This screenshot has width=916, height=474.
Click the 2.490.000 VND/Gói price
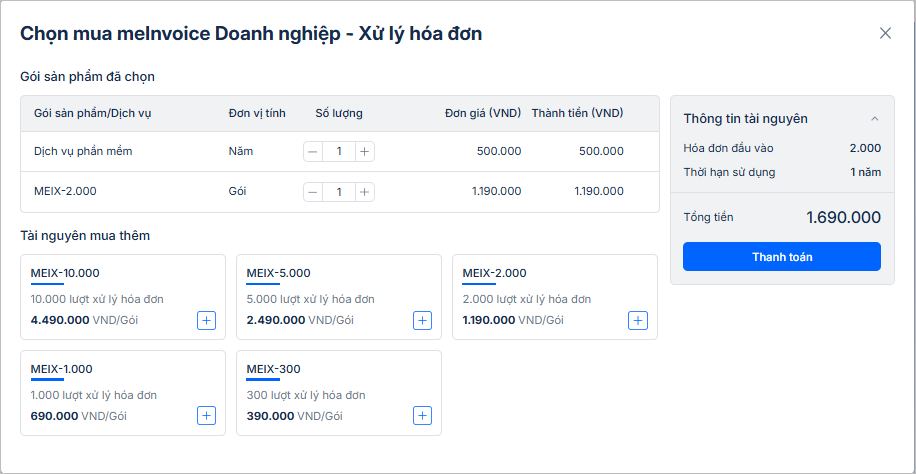coord(300,320)
